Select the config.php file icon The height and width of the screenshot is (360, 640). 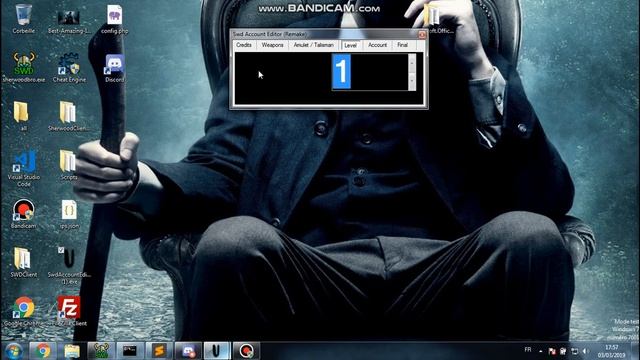[115, 19]
